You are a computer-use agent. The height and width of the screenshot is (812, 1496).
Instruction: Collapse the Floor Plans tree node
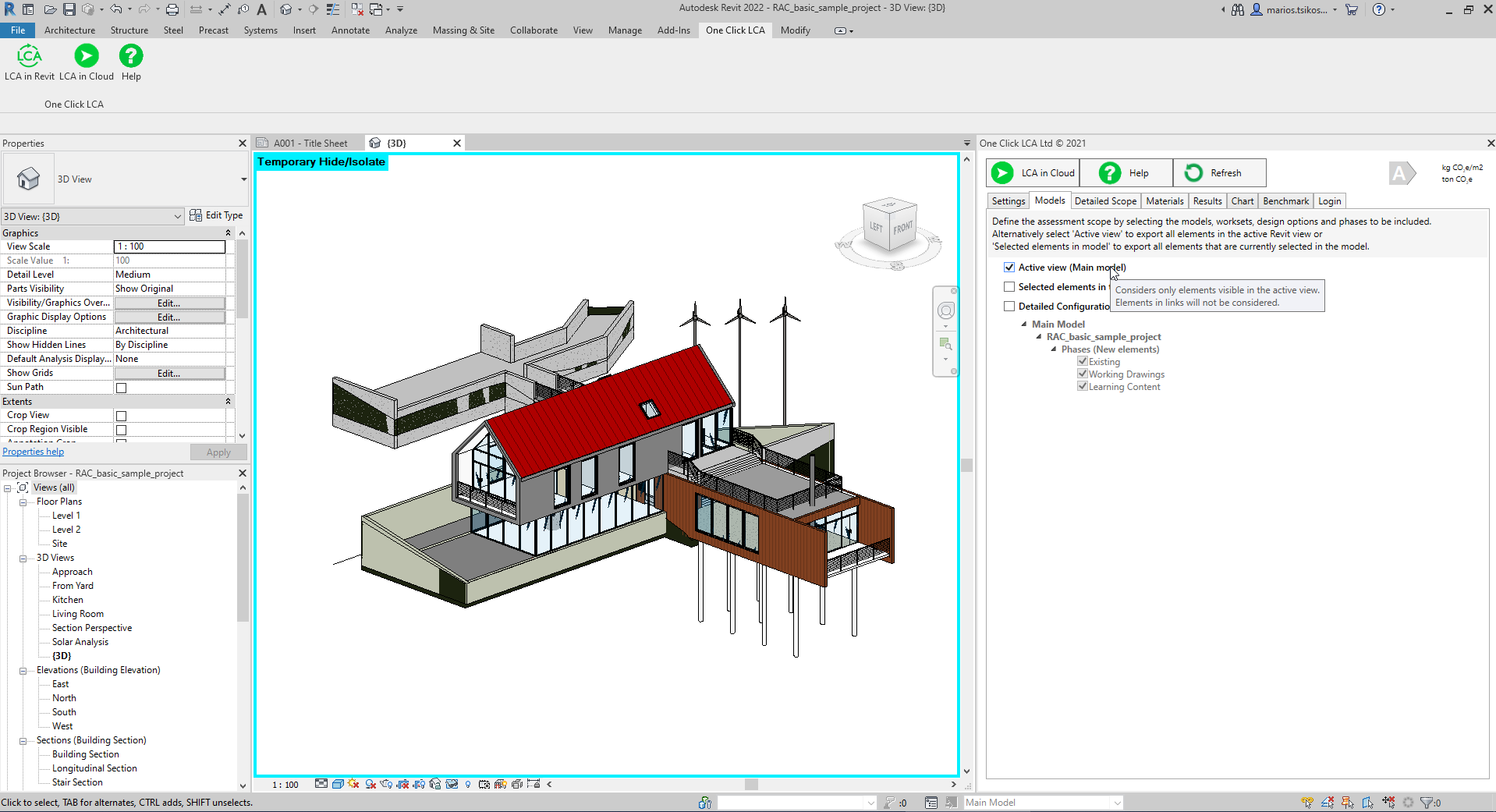point(23,502)
